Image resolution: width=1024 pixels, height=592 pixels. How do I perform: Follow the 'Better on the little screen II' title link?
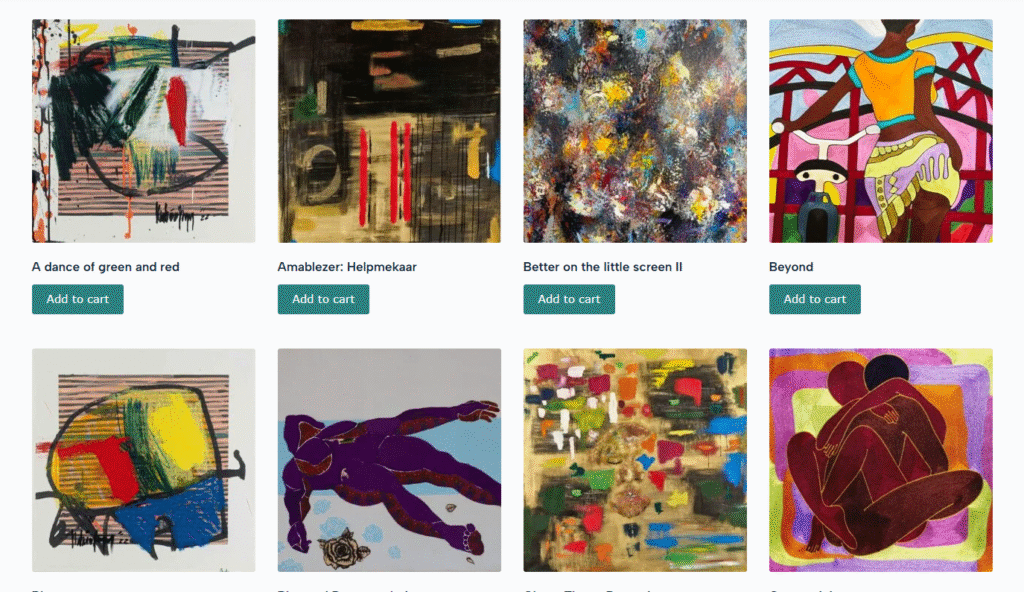coord(603,267)
